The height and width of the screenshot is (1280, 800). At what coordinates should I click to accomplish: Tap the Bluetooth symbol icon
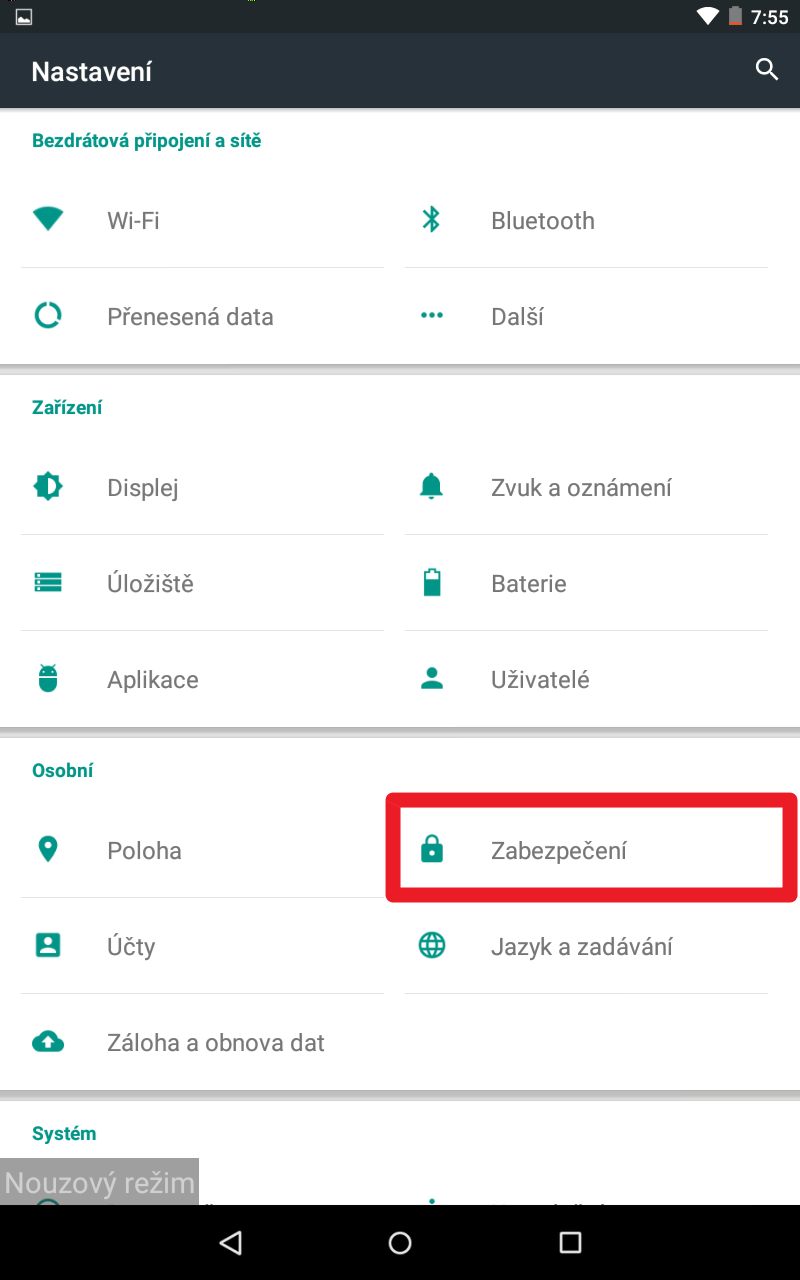432,220
